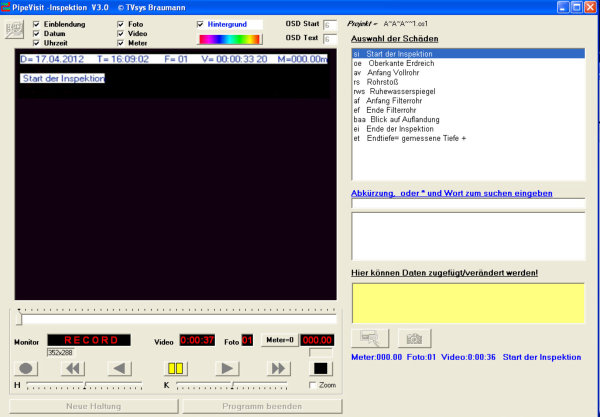Disable the Uhrzeit checkbox
Screen dimensions: 600x417
click(x=37, y=43)
